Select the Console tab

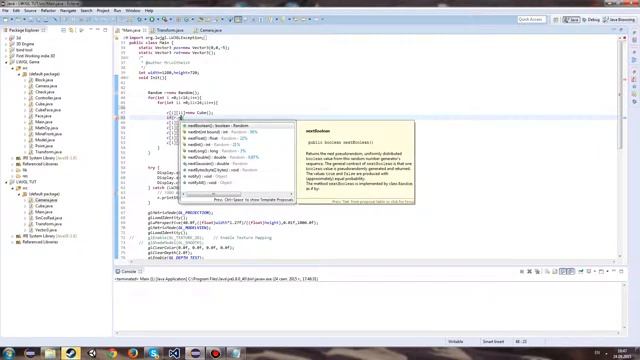click(x=129, y=271)
